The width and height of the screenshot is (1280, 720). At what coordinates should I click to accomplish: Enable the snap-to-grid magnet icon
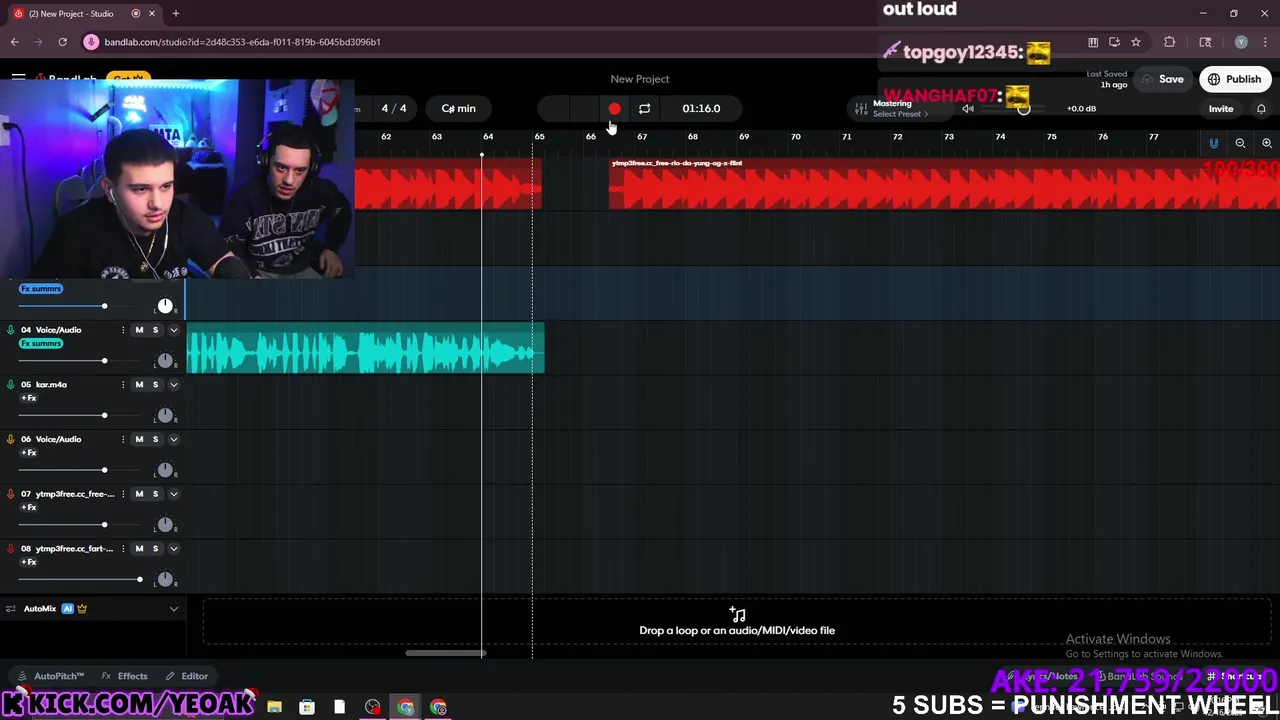[x=1213, y=143]
